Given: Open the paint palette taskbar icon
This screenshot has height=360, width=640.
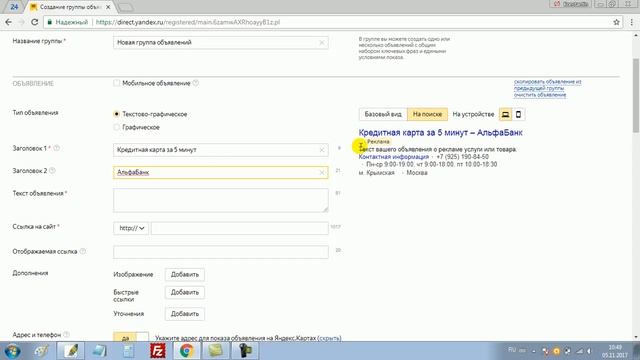Looking at the screenshot, I should [42, 351].
